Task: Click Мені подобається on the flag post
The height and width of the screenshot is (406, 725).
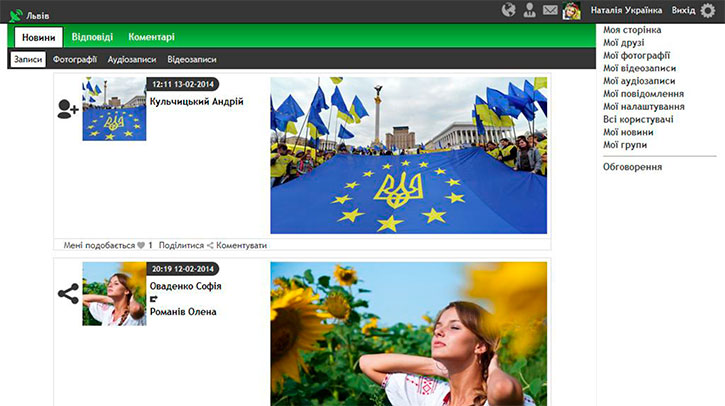Action: click(x=99, y=246)
